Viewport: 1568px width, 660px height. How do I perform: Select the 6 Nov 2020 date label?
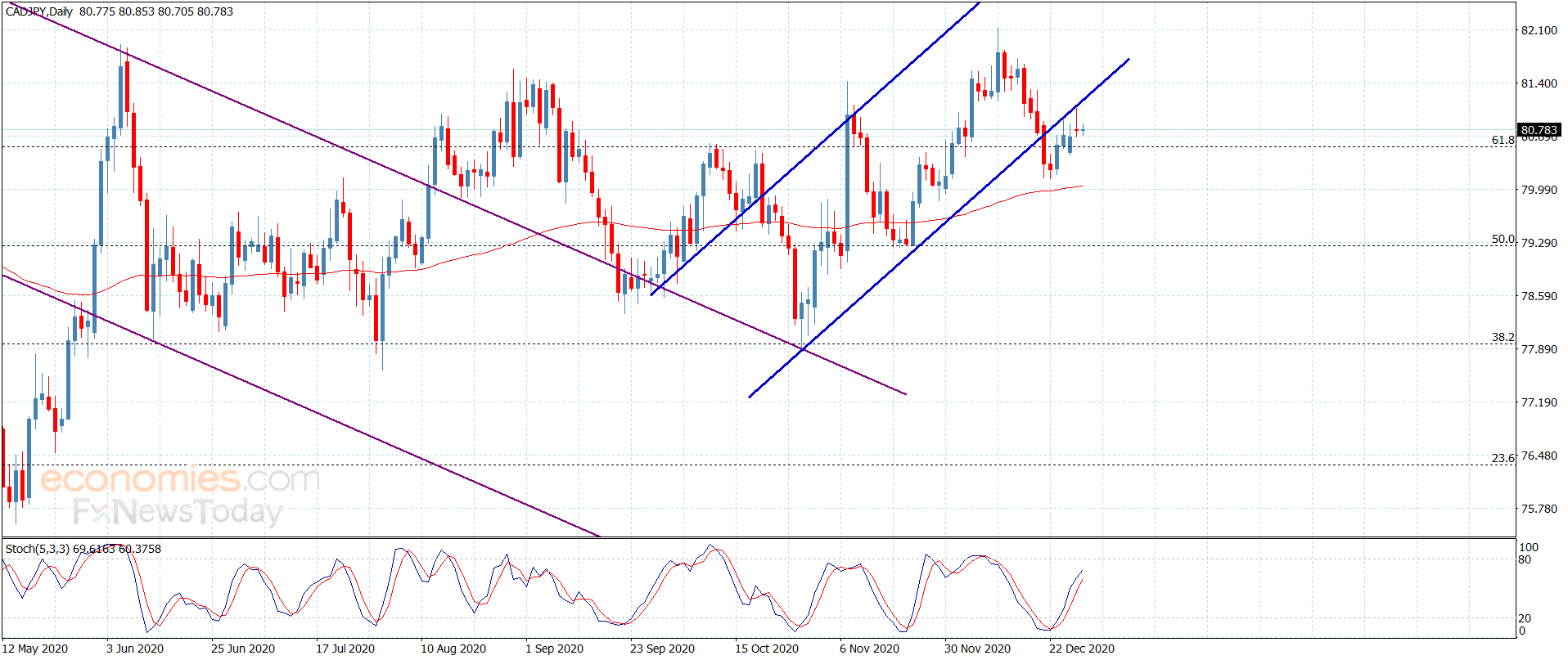tap(869, 649)
